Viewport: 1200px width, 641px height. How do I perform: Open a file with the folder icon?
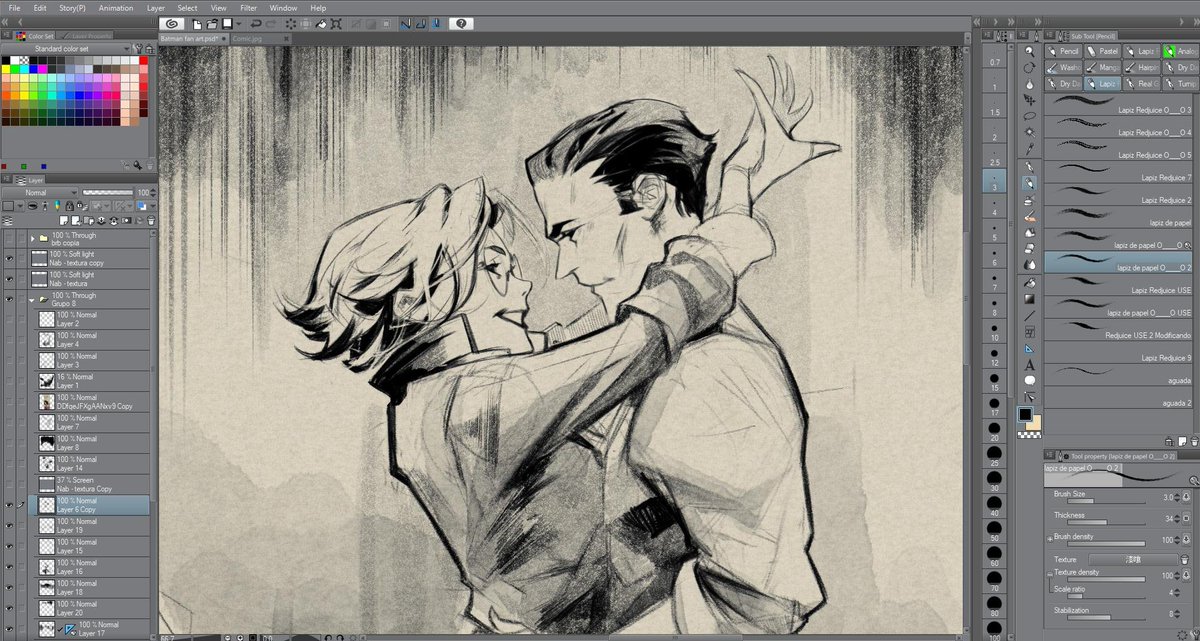(x=213, y=22)
